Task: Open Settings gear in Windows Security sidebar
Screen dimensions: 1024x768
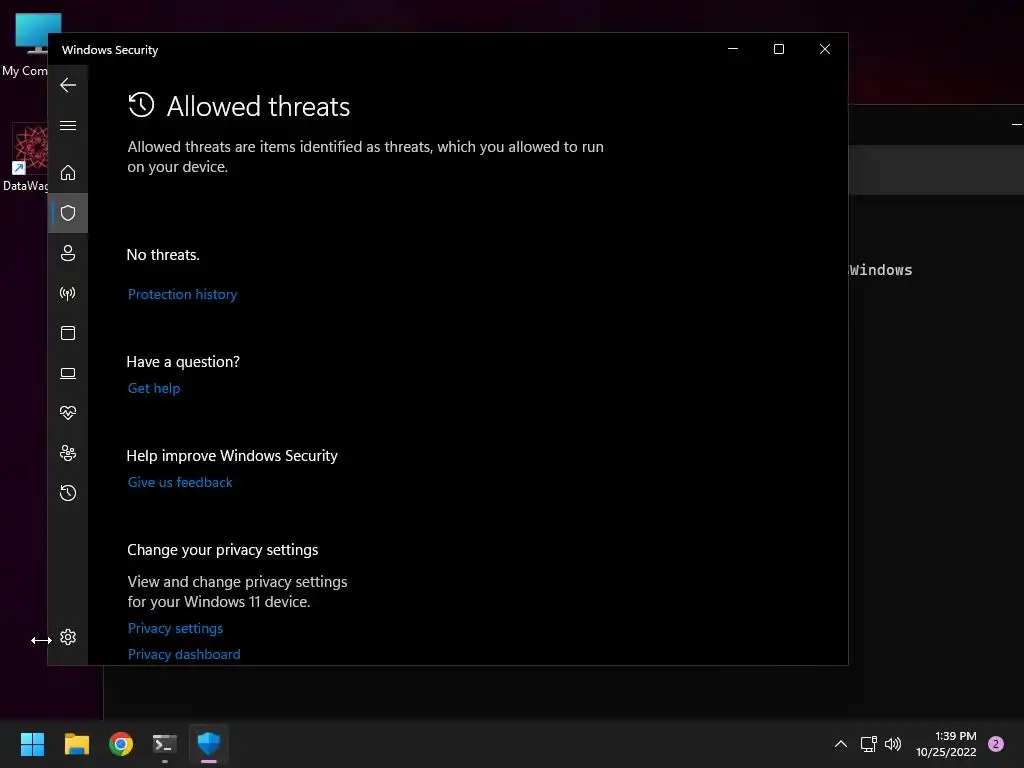Action: pos(68,637)
